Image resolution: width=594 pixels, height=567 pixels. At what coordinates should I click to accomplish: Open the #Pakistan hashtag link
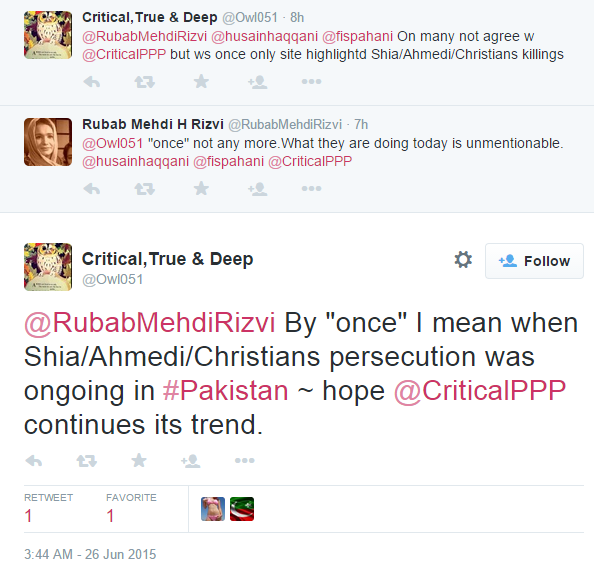225,390
